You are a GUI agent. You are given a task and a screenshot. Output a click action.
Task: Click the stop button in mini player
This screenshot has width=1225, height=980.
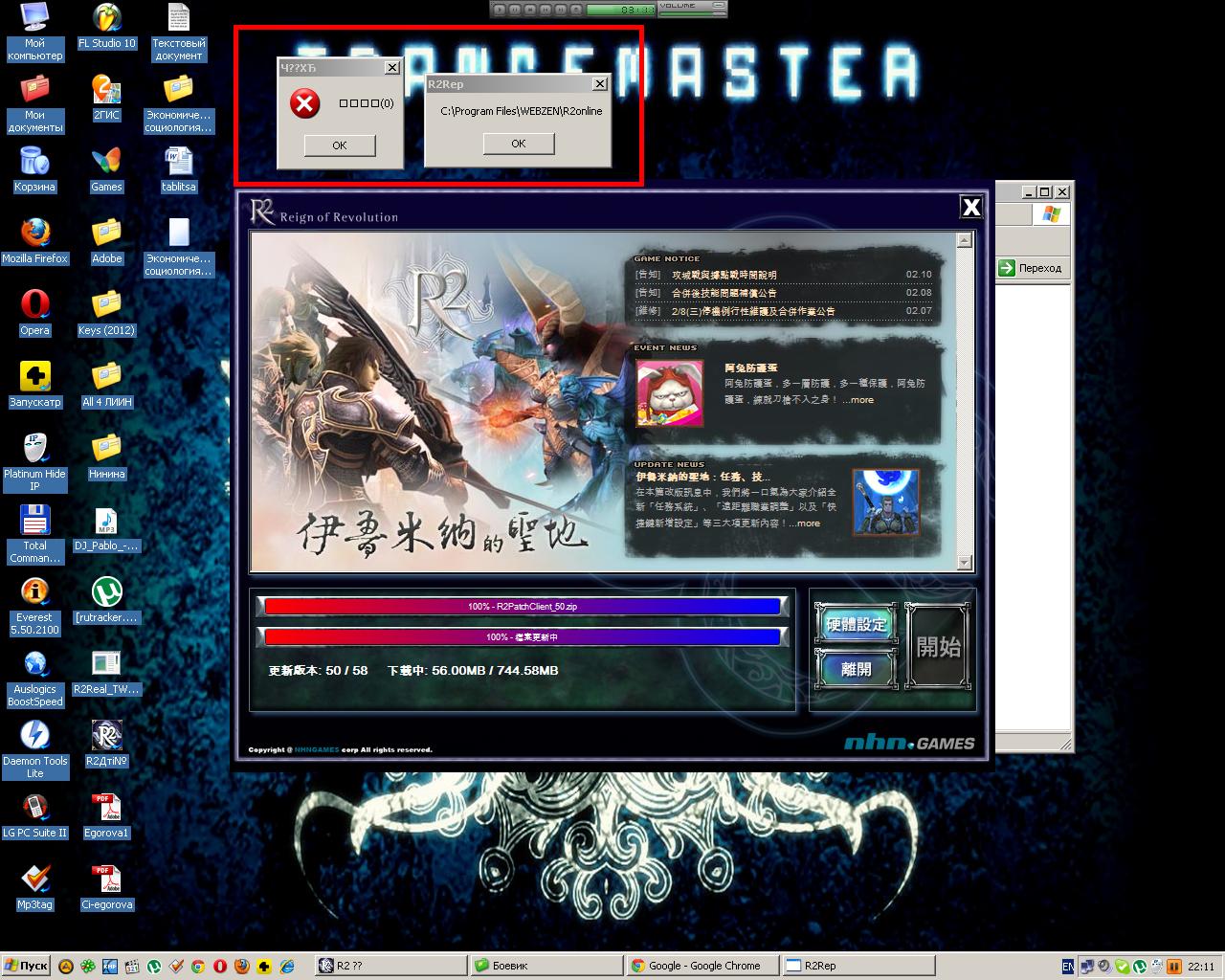coord(529,10)
